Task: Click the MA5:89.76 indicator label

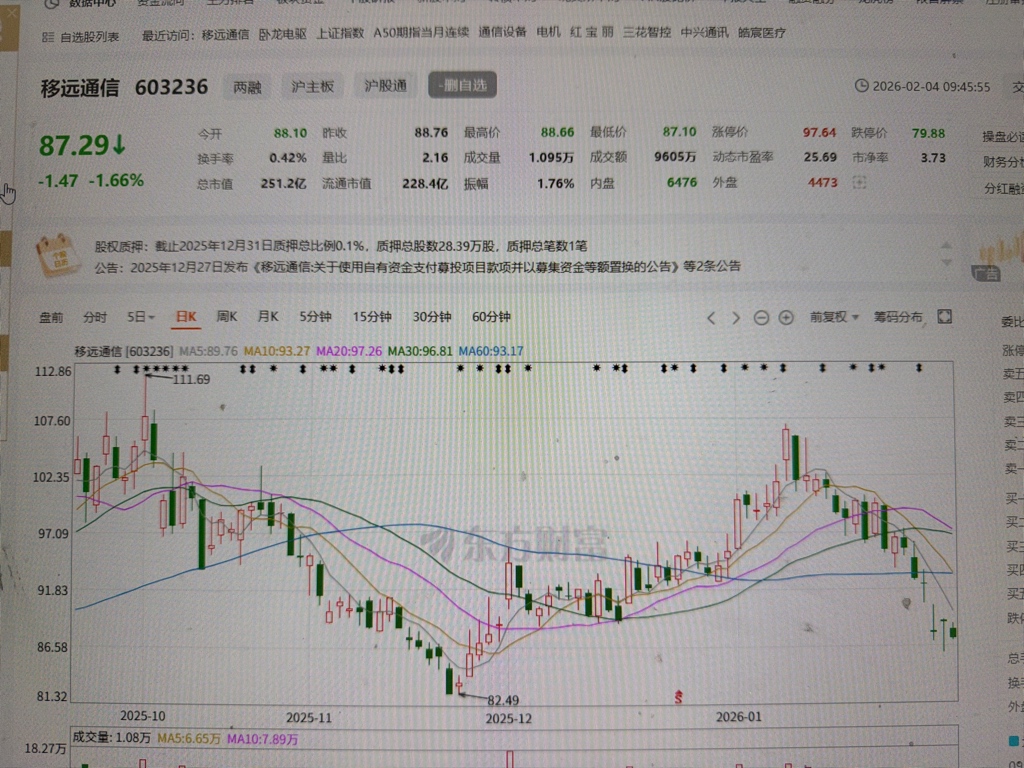Action: coord(208,351)
